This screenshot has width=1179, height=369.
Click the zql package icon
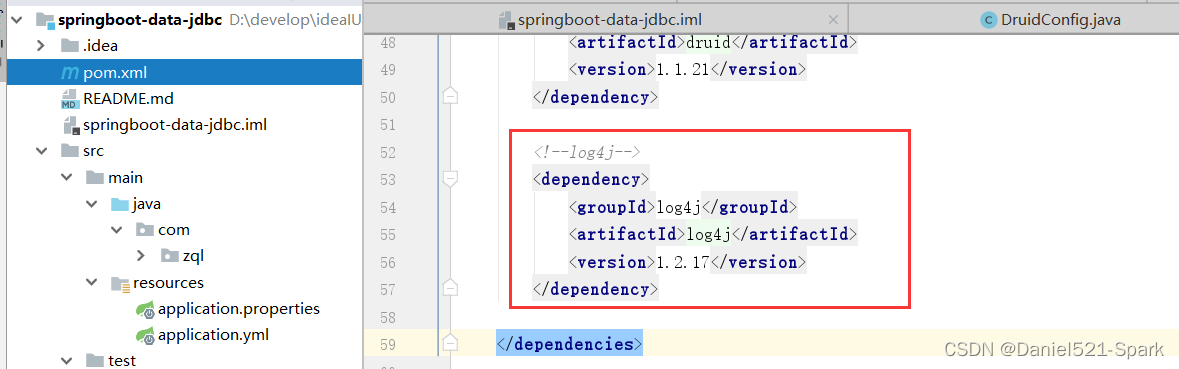pos(170,256)
